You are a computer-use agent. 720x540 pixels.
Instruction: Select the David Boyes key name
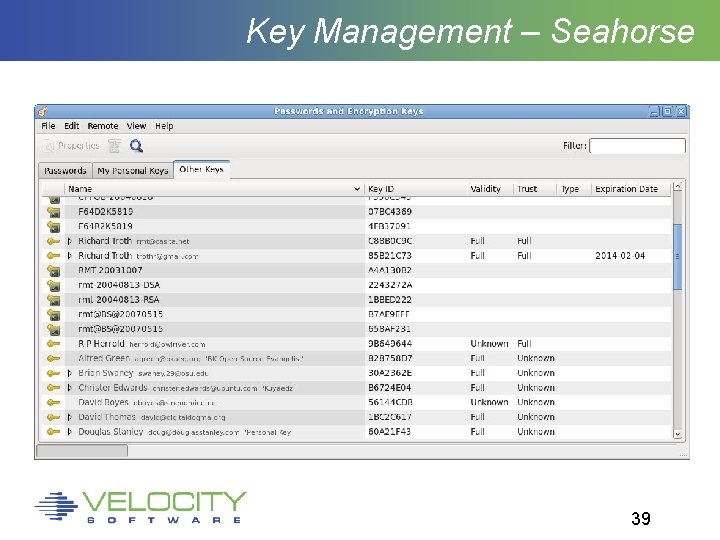pos(103,402)
